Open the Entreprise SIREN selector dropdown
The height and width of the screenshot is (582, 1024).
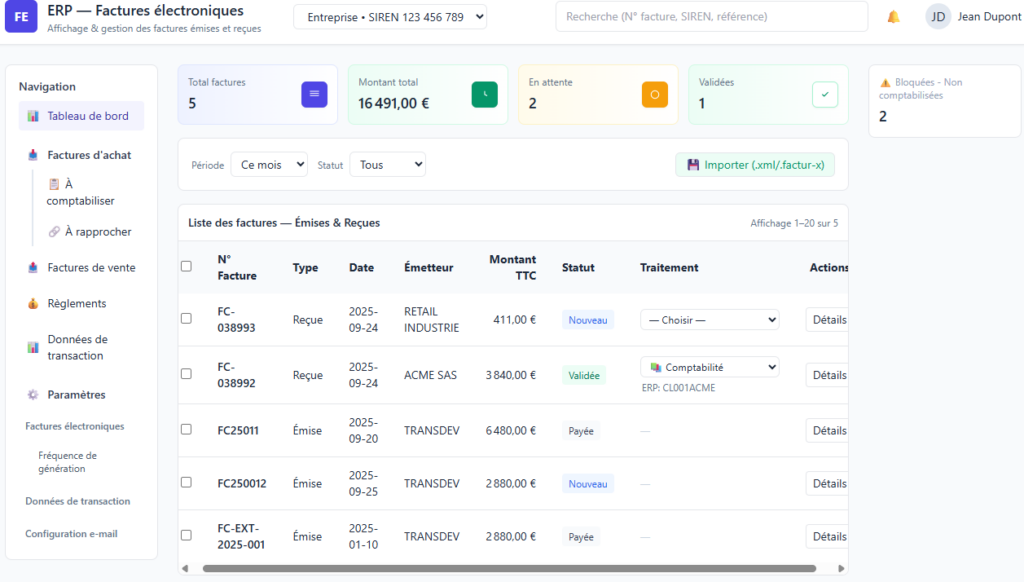pos(389,17)
